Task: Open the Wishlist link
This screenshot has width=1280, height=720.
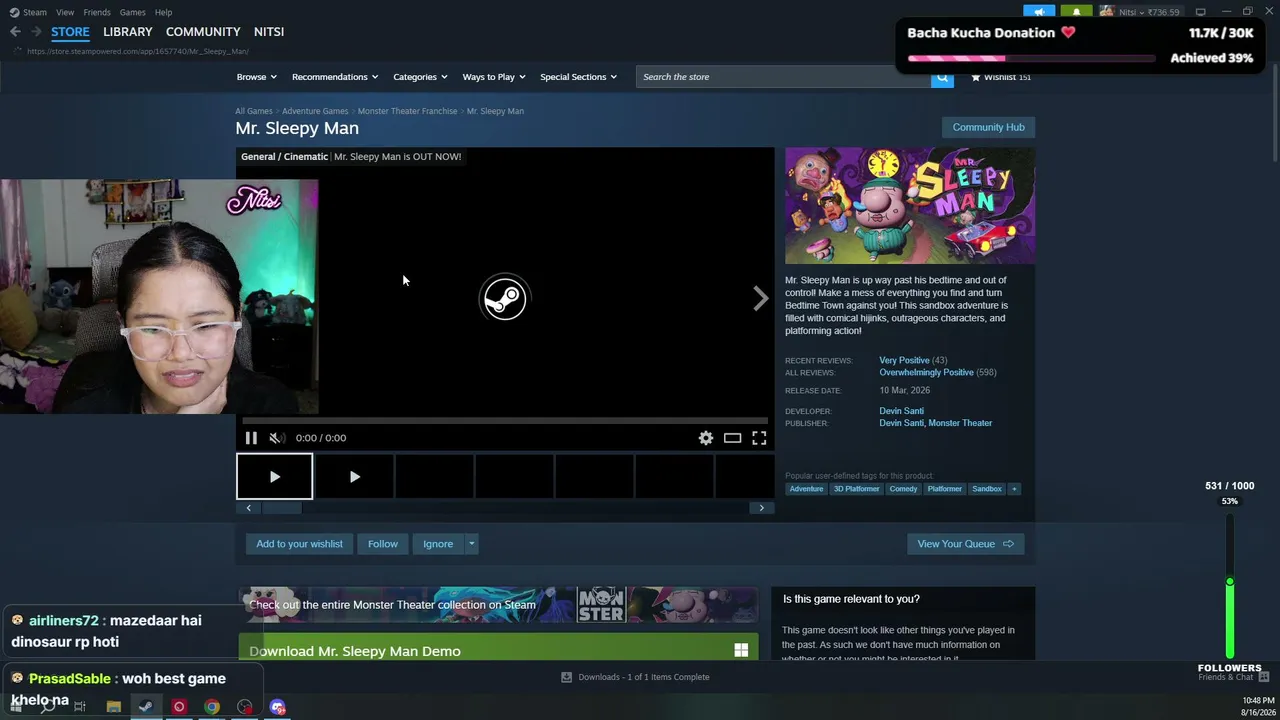Action: coord(1000,77)
